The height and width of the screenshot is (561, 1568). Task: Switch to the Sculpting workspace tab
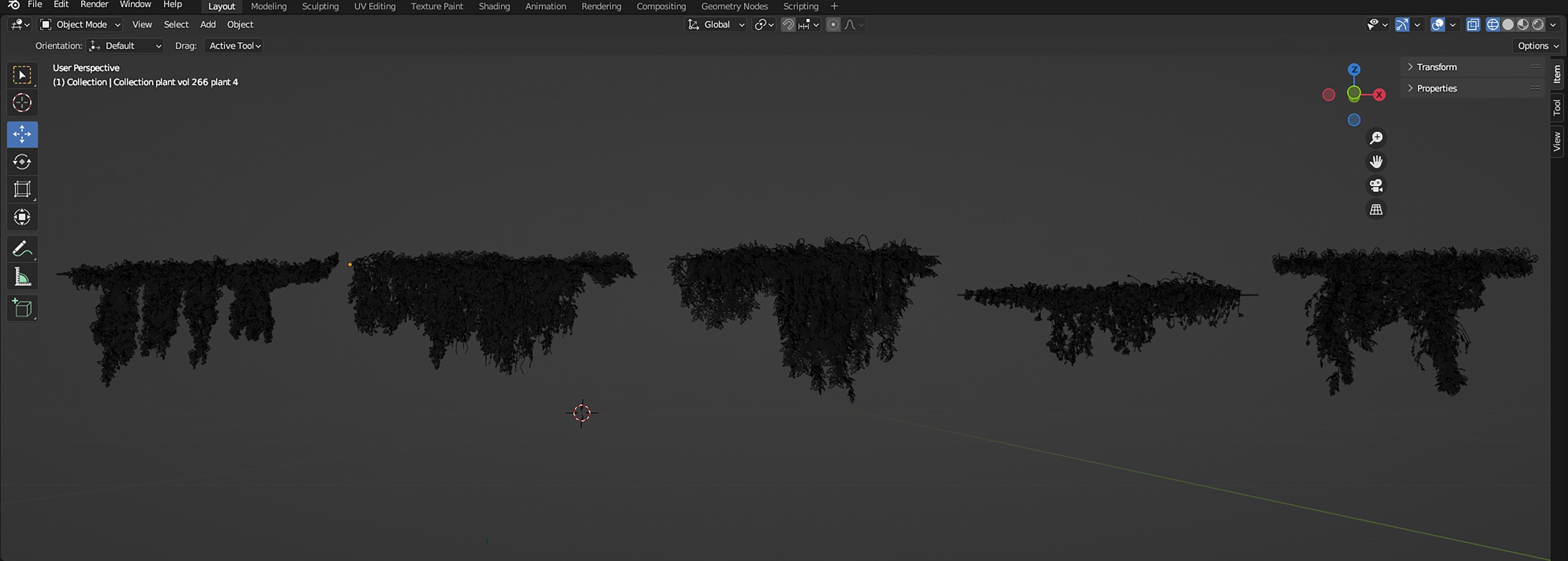tap(320, 6)
